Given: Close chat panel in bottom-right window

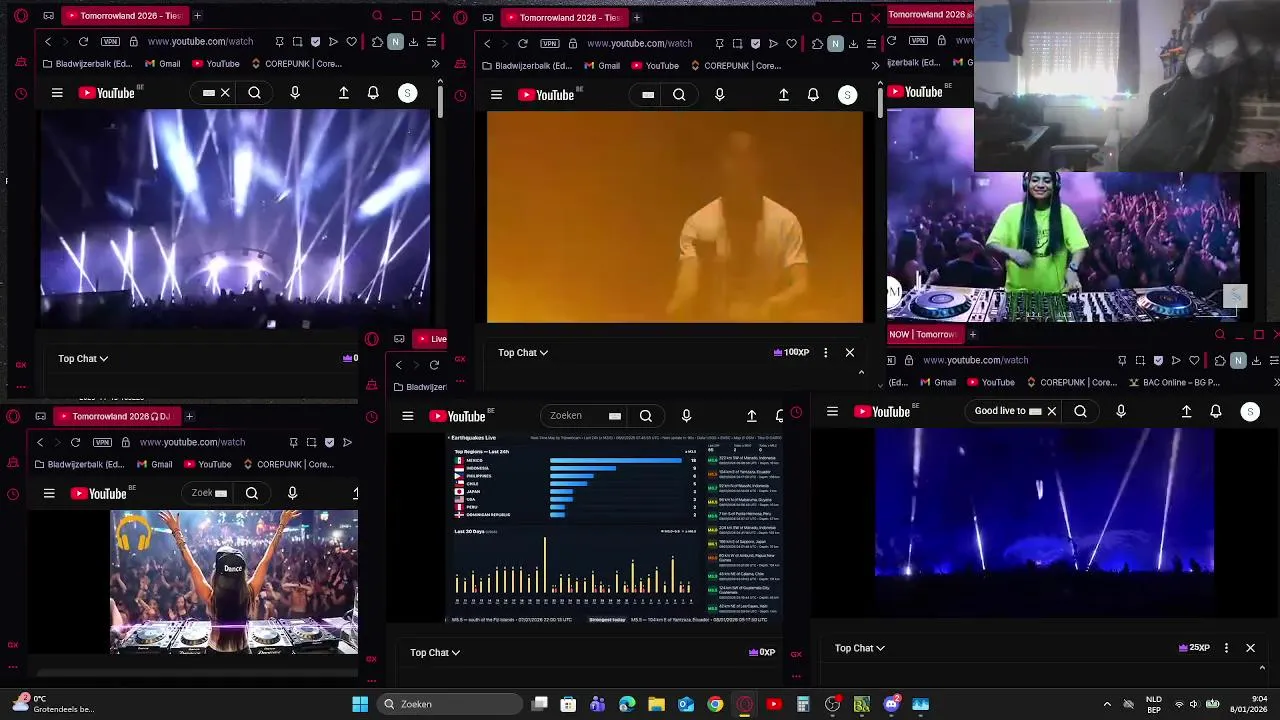Looking at the screenshot, I should point(1250,648).
